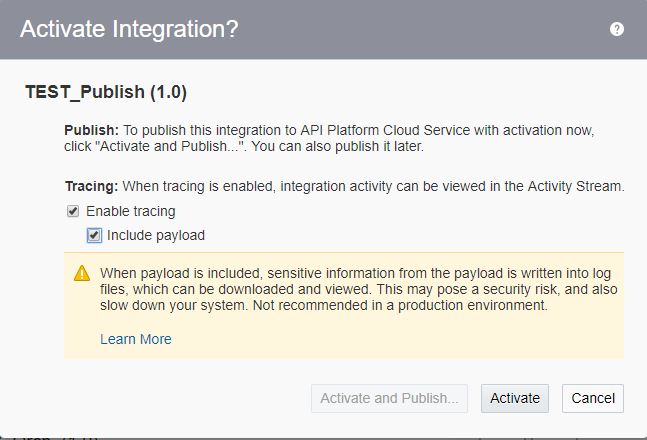The width and height of the screenshot is (647, 440).
Task: Click the bold Tracing: label
Action: coord(92,185)
